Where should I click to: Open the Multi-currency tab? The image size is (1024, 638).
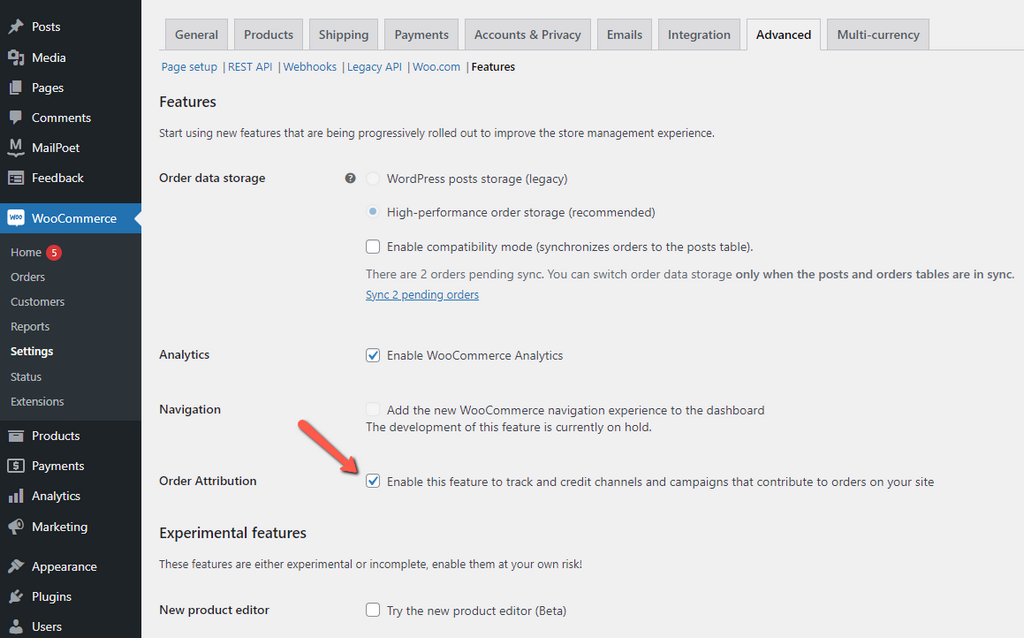point(877,33)
